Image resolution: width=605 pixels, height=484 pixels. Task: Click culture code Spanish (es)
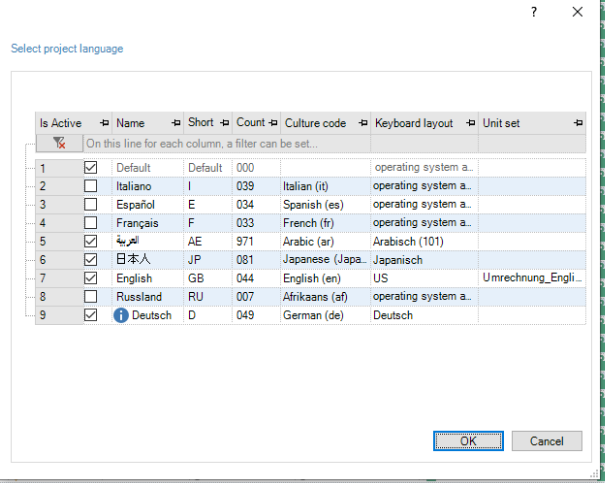[325, 205]
